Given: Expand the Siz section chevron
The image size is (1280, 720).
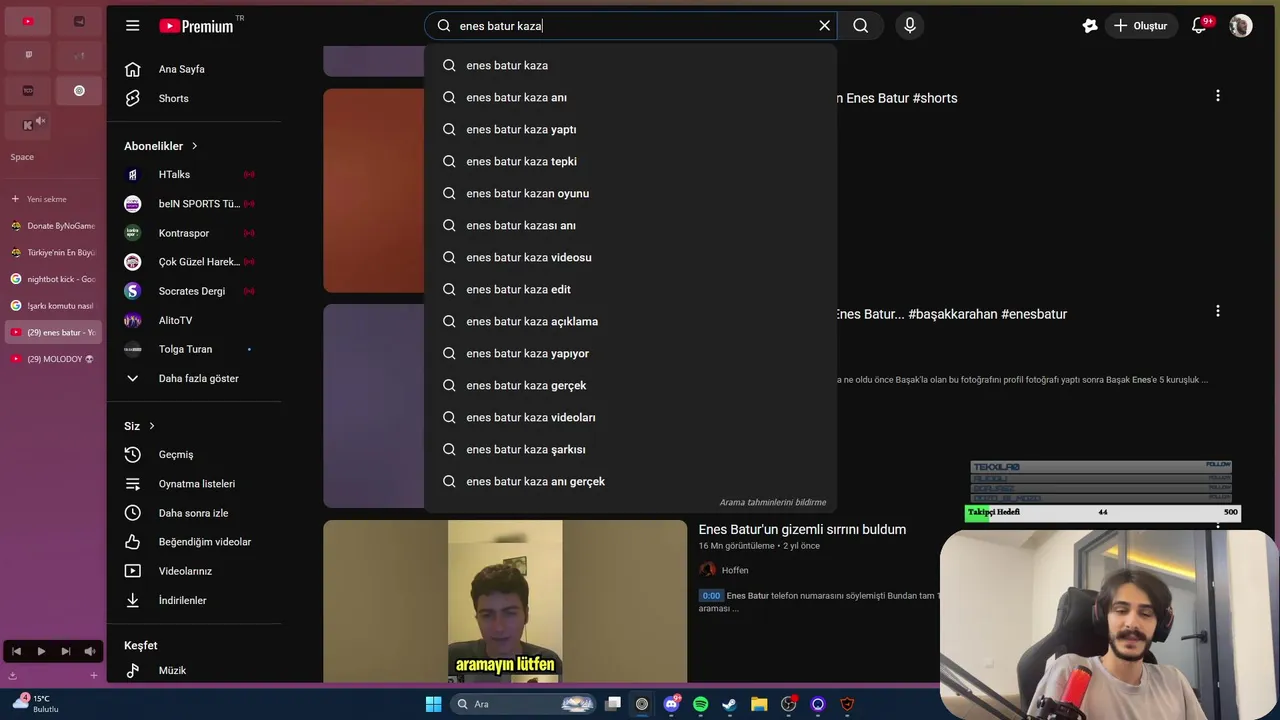Looking at the screenshot, I should tap(152, 426).
